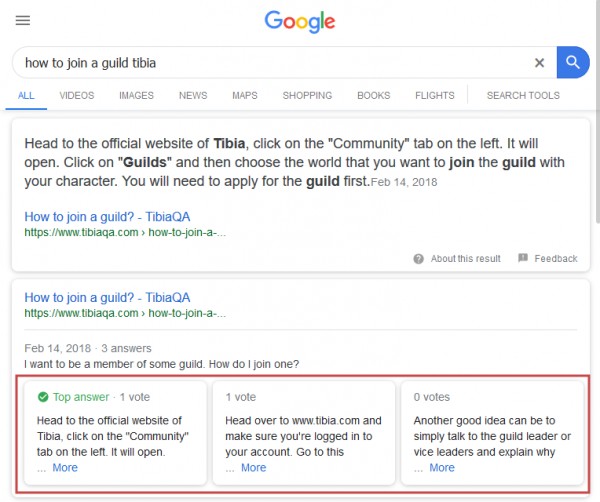Click the page vertical scrollbar
This screenshot has height=502, width=600.
597,111
